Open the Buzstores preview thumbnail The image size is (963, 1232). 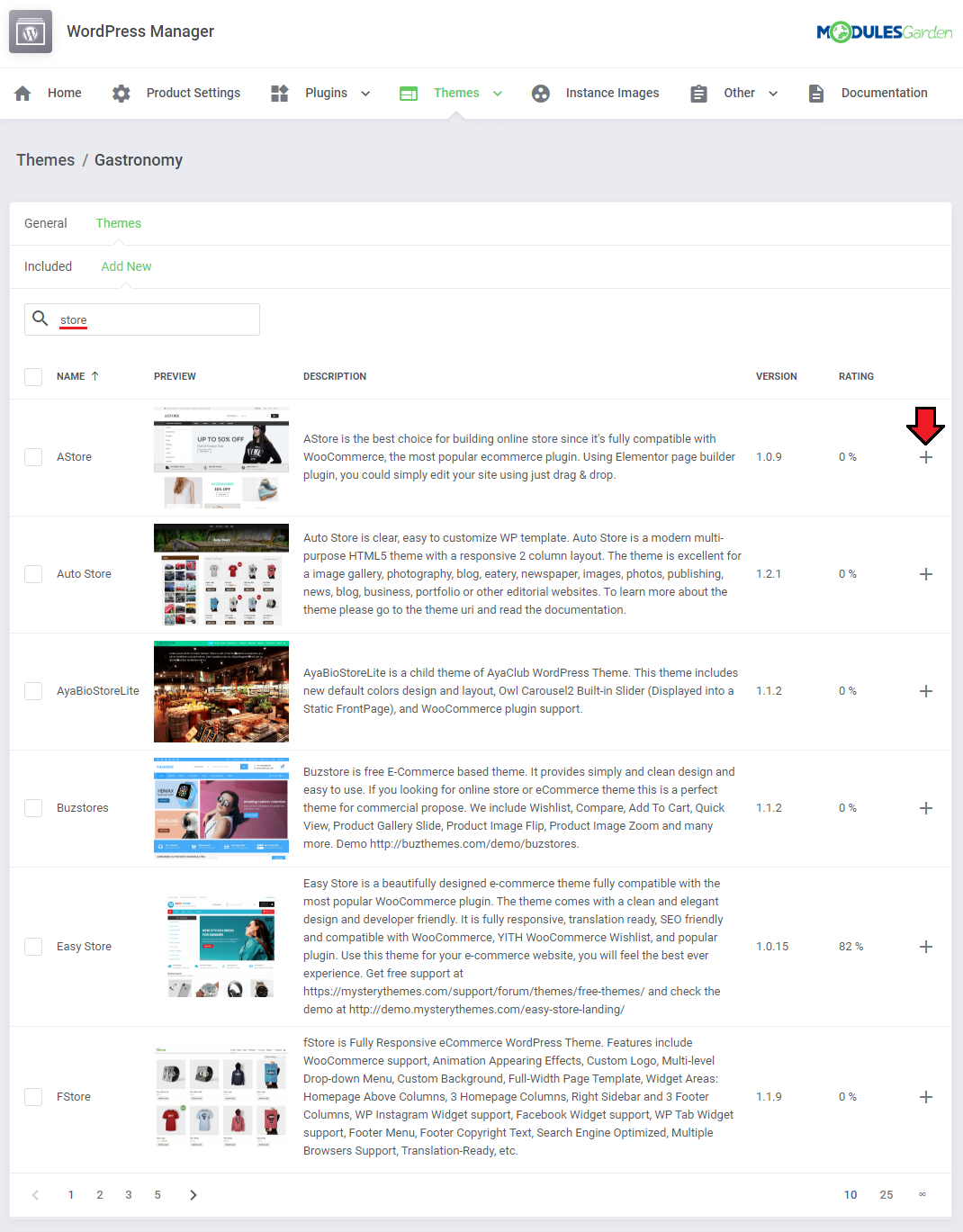[221, 808]
